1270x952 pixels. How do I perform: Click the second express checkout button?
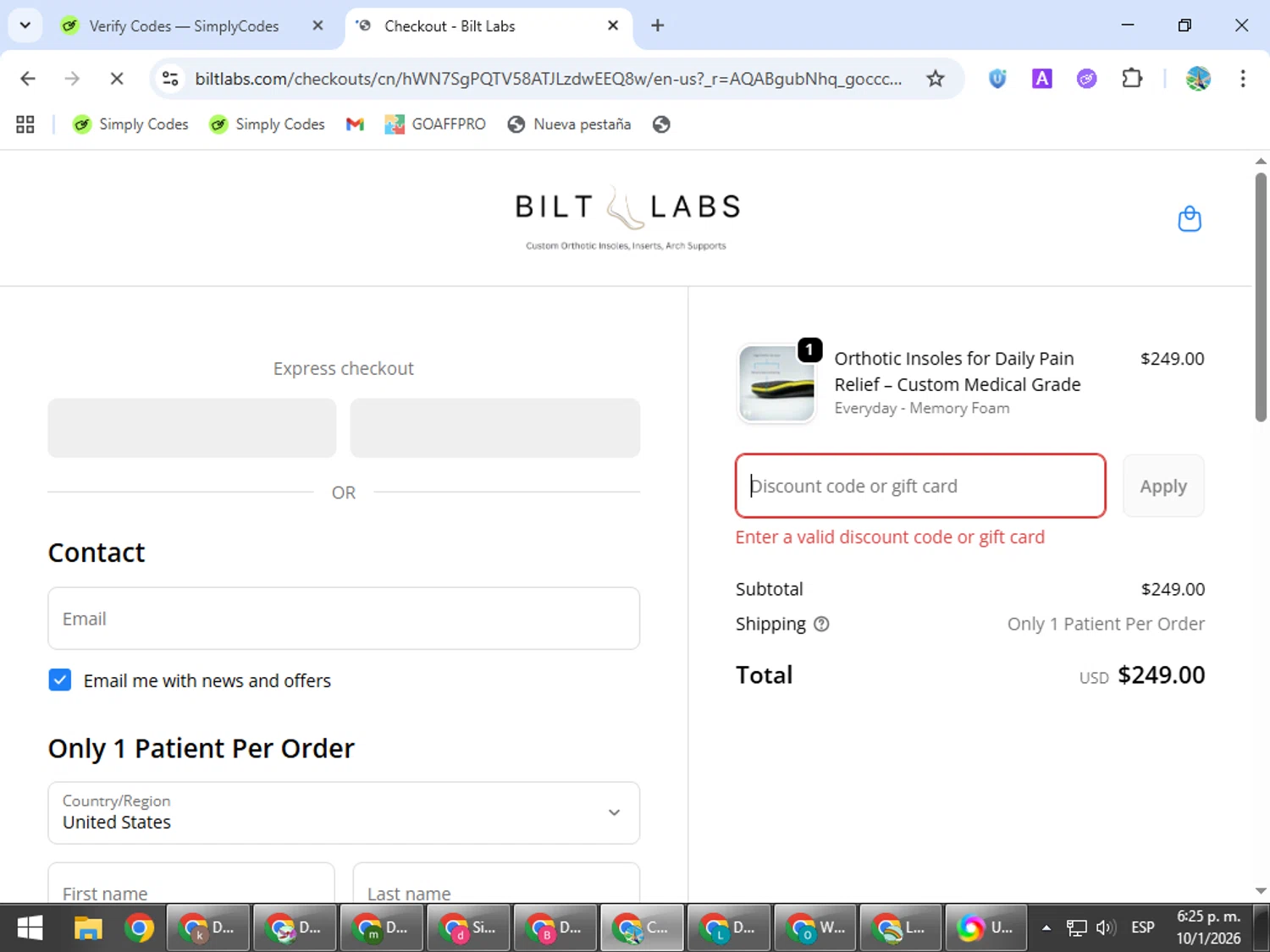tap(495, 428)
